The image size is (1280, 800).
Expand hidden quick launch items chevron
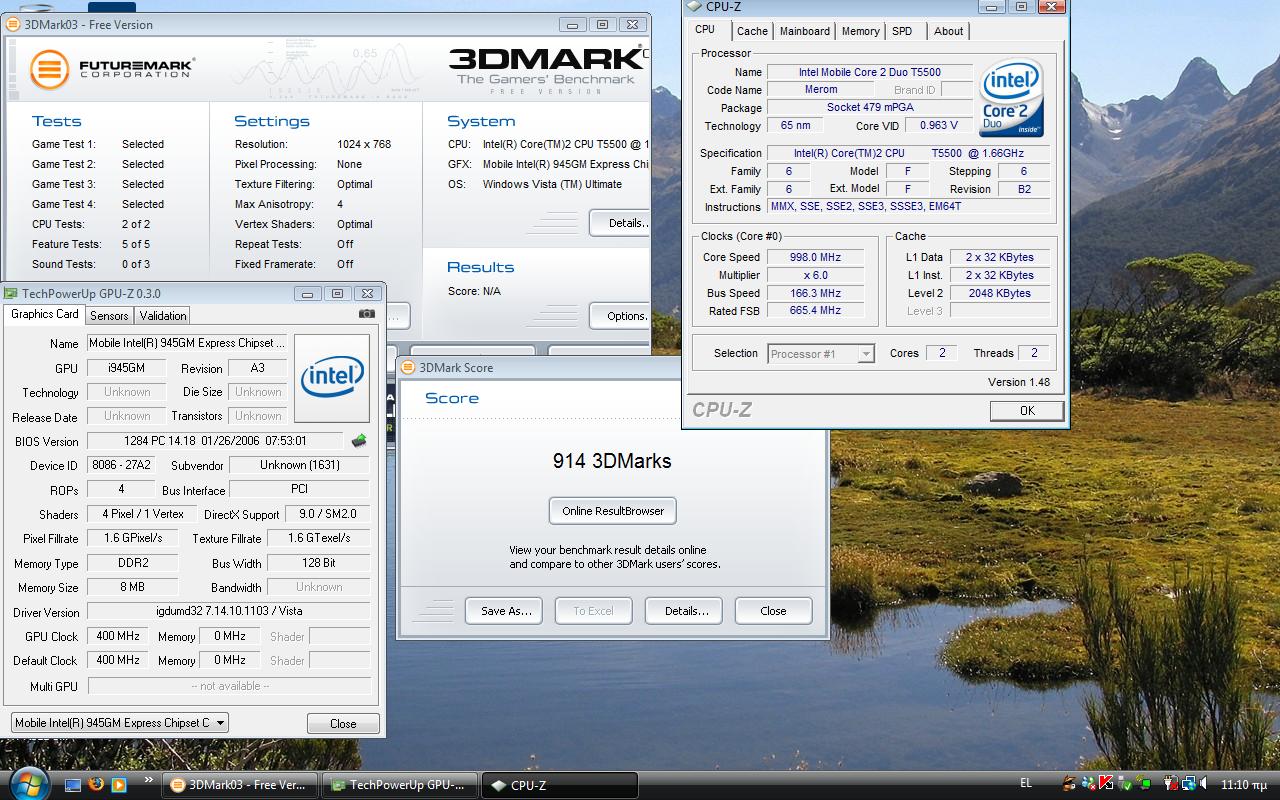click(149, 780)
